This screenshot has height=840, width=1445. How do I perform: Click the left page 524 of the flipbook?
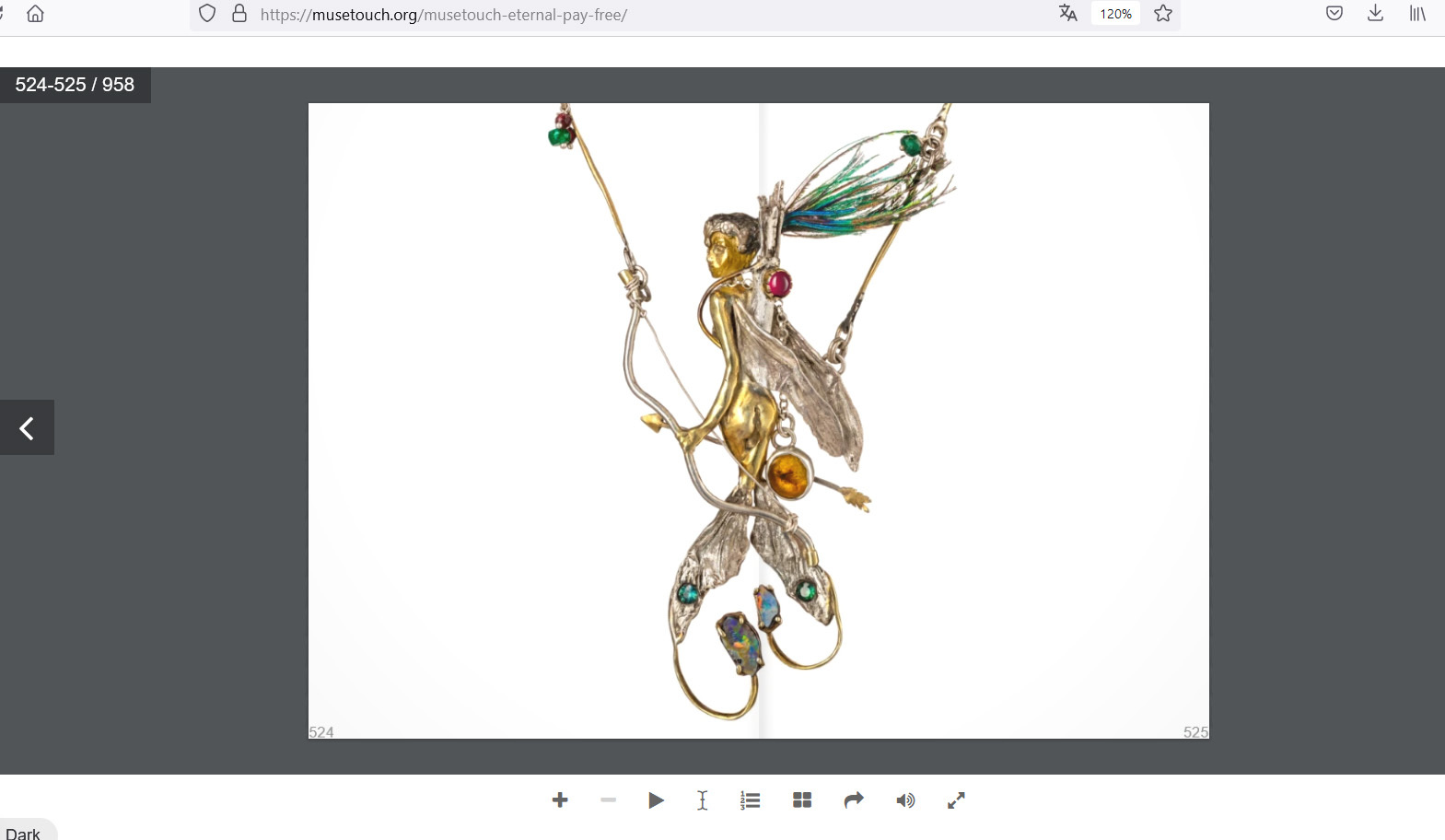click(533, 421)
